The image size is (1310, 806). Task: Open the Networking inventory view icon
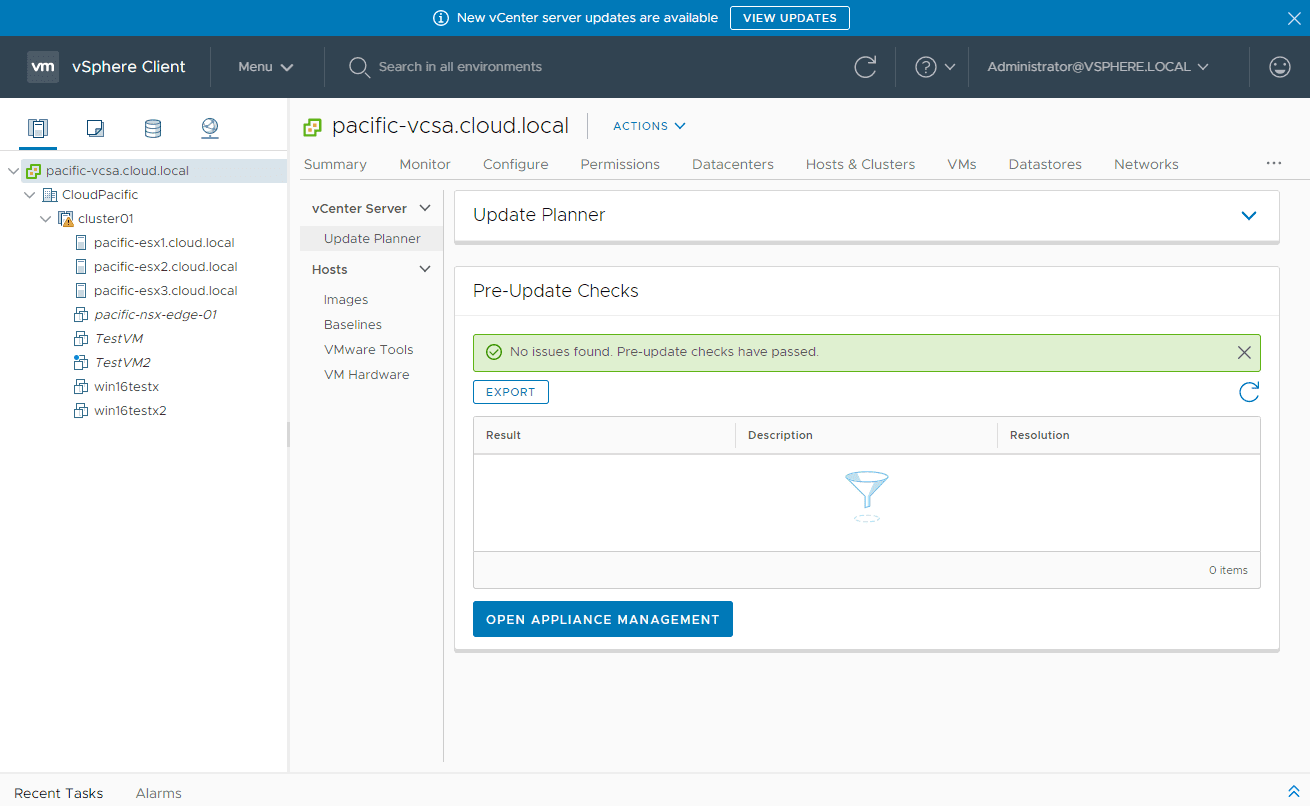209,128
